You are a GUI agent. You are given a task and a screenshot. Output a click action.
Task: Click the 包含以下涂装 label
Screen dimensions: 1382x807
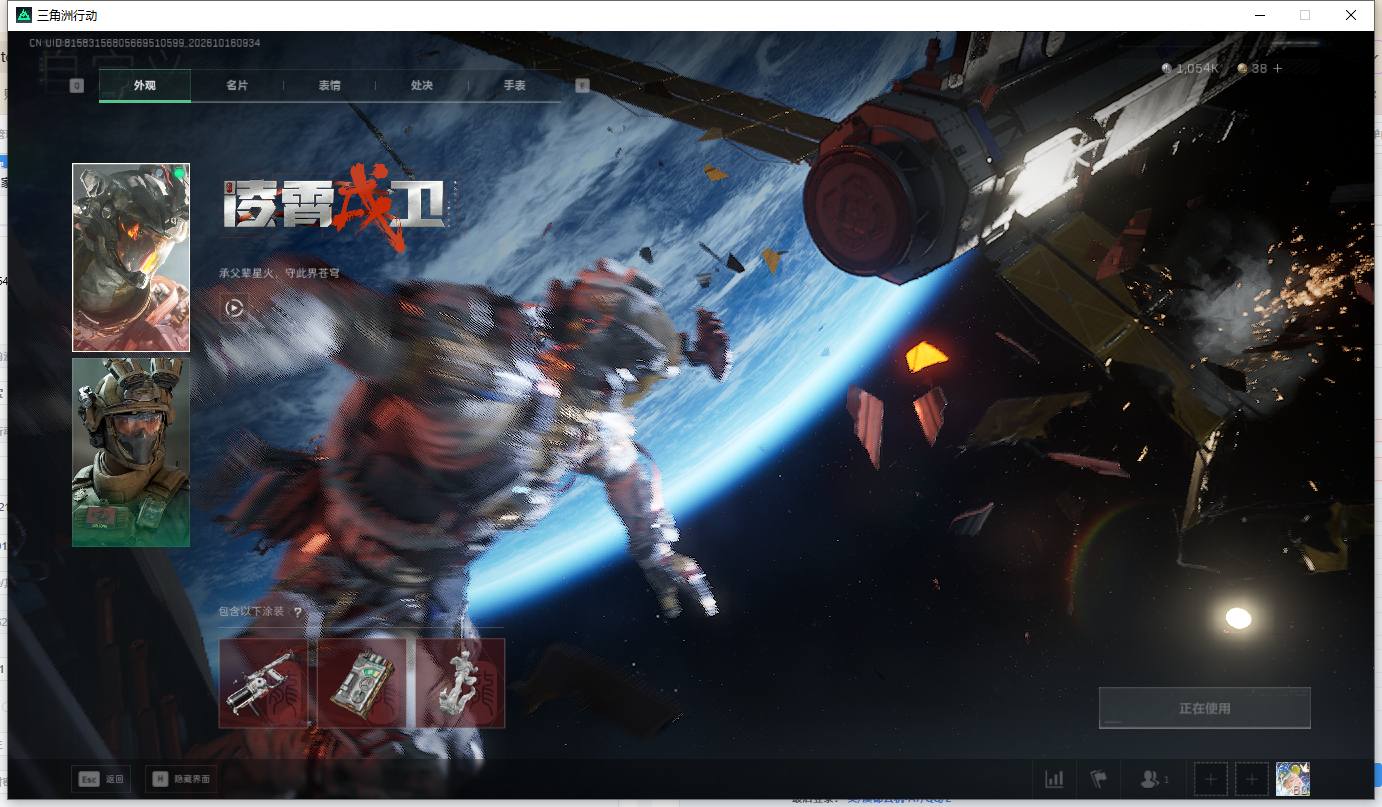(254, 612)
